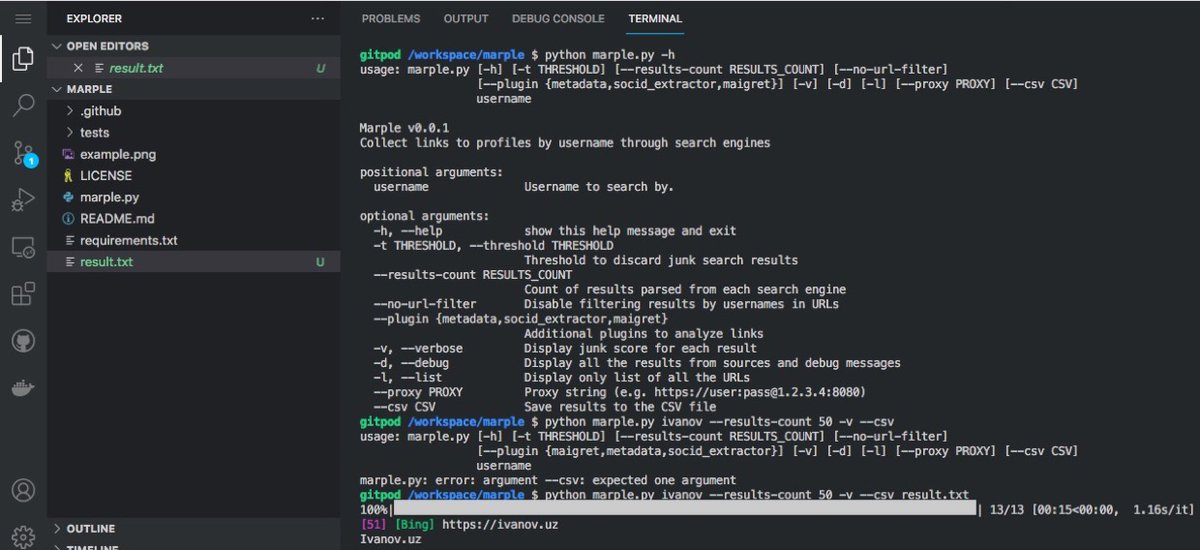Screen dimensions: 1200x550
Task: Open the Manage gear icon
Action: [x=23, y=536]
